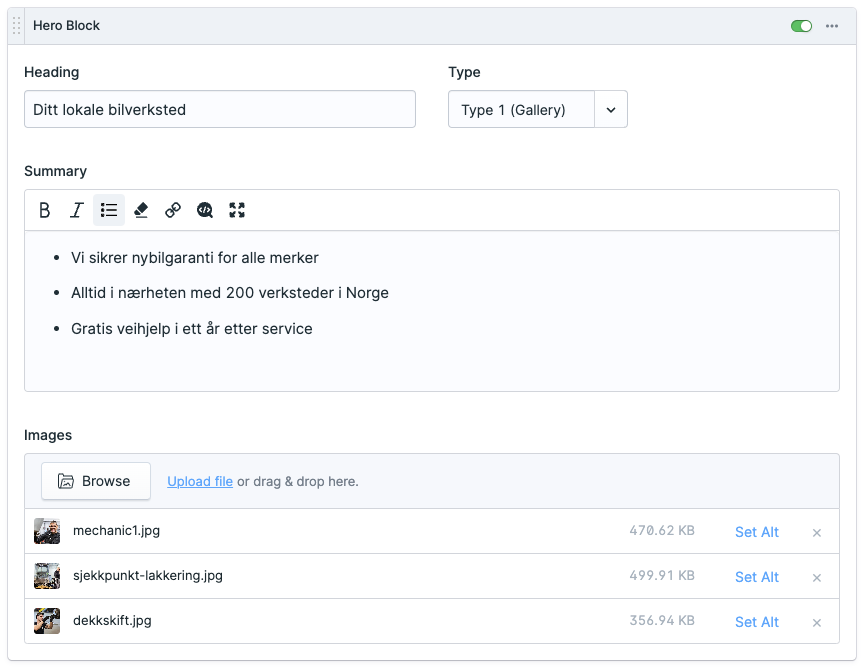The width and height of the screenshot is (863, 668).
Task: Expand Summary editor to fullscreen
Action: [x=237, y=210]
